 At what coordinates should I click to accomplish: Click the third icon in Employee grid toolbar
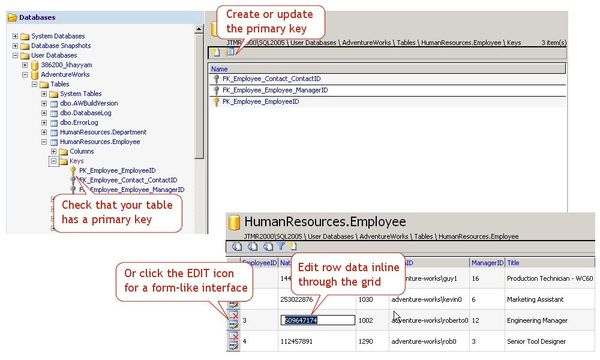[268, 246]
